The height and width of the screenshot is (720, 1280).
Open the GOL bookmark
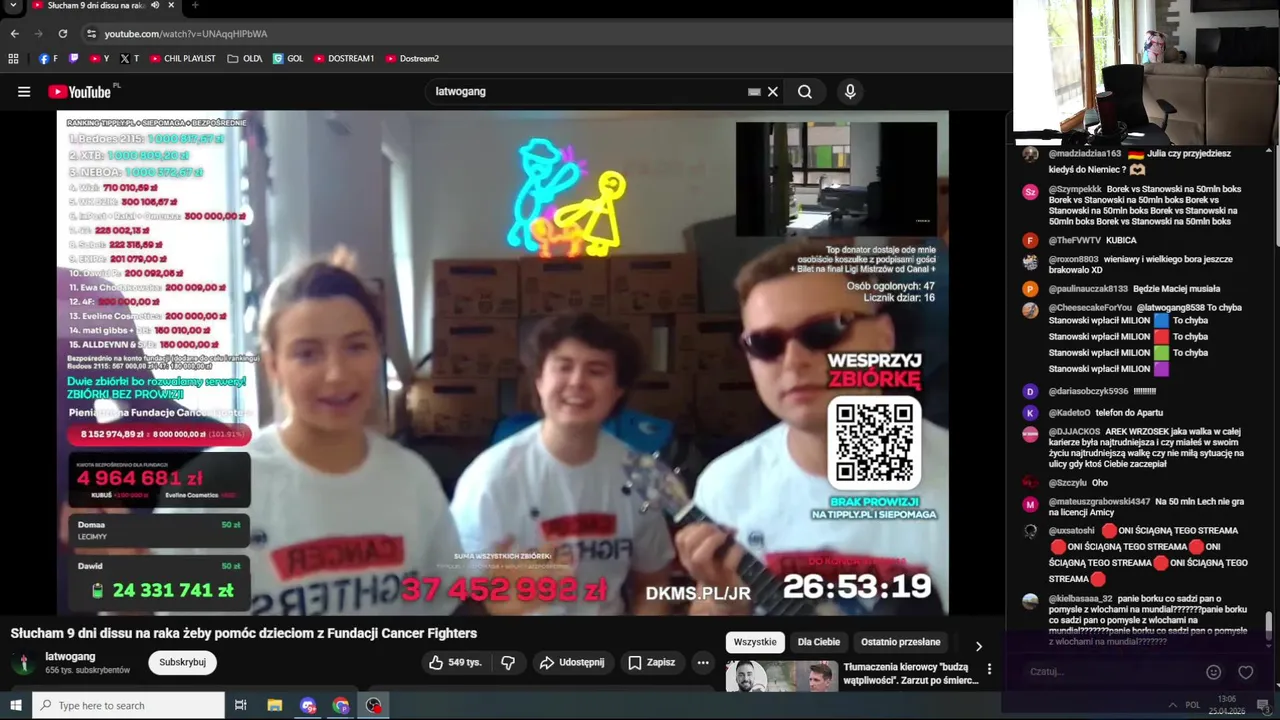click(x=288, y=59)
